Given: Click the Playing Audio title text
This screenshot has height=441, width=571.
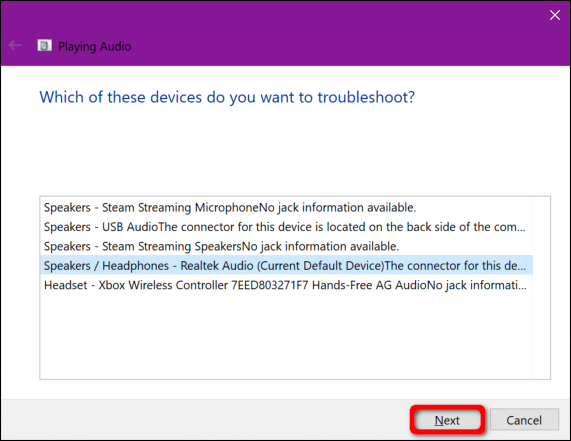Looking at the screenshot, I should pos(95,46).
